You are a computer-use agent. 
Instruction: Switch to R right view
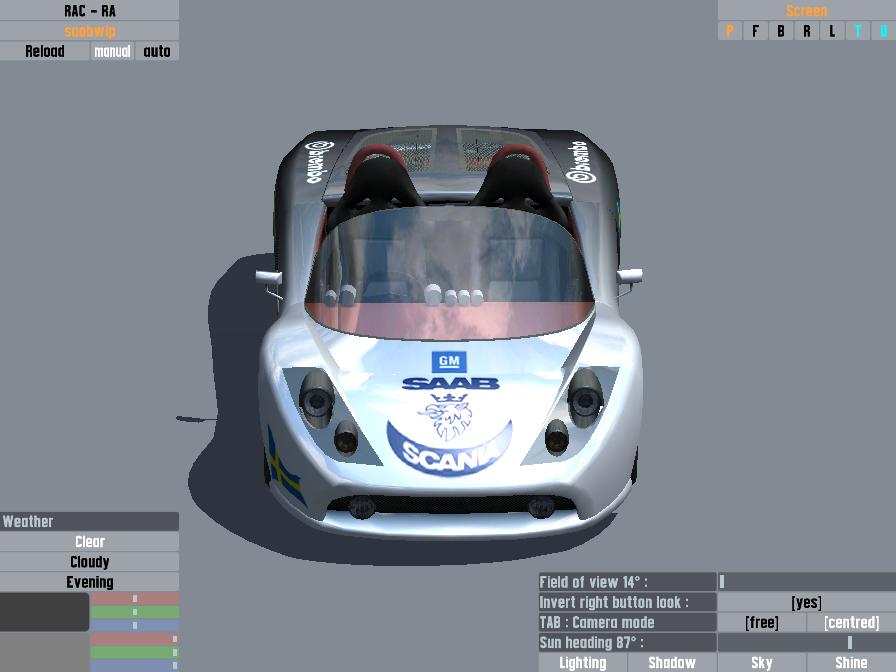(x=806, y=31)
